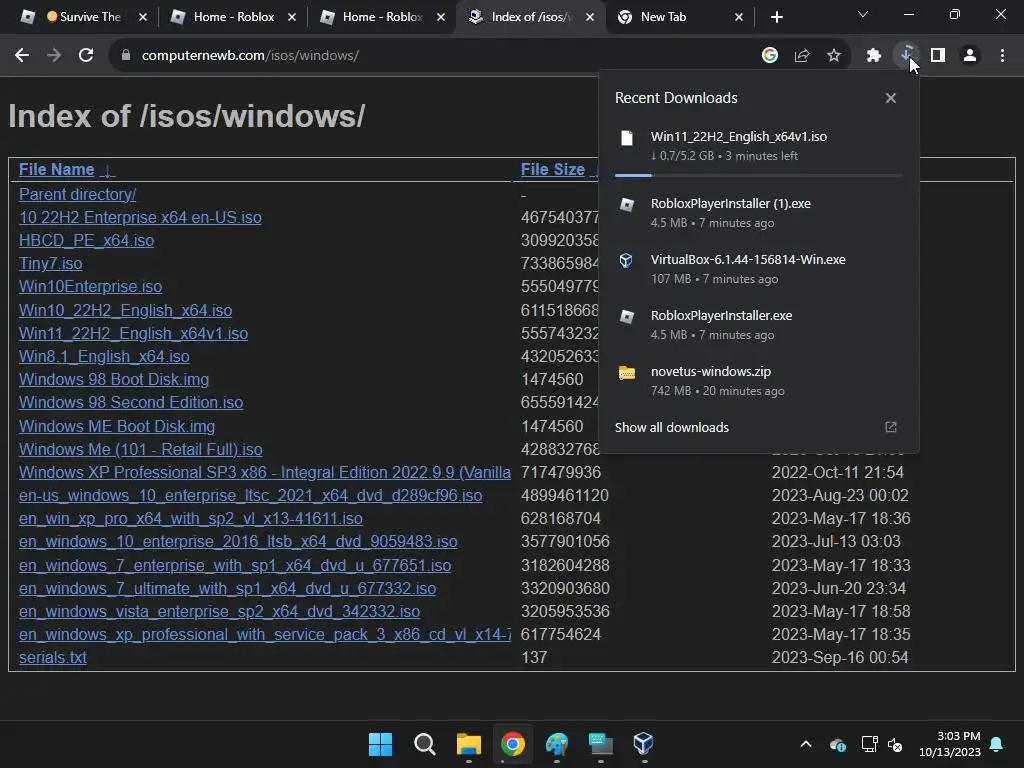Expand the tab search chevron
Viewport: 1024px width, 768px height.
[x=863, y=14]
